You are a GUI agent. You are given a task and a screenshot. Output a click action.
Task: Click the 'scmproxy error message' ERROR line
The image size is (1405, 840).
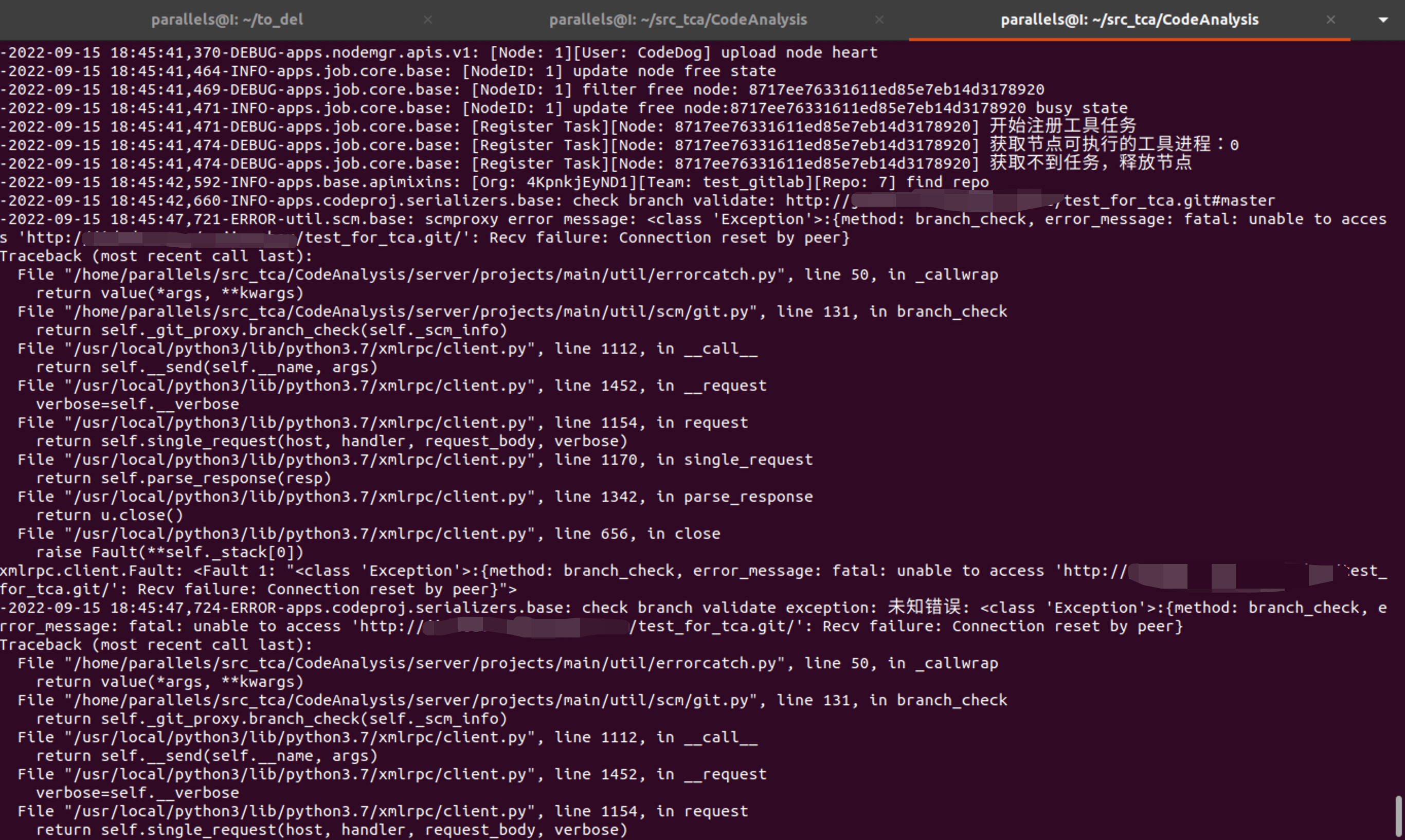tap(693, 228)
